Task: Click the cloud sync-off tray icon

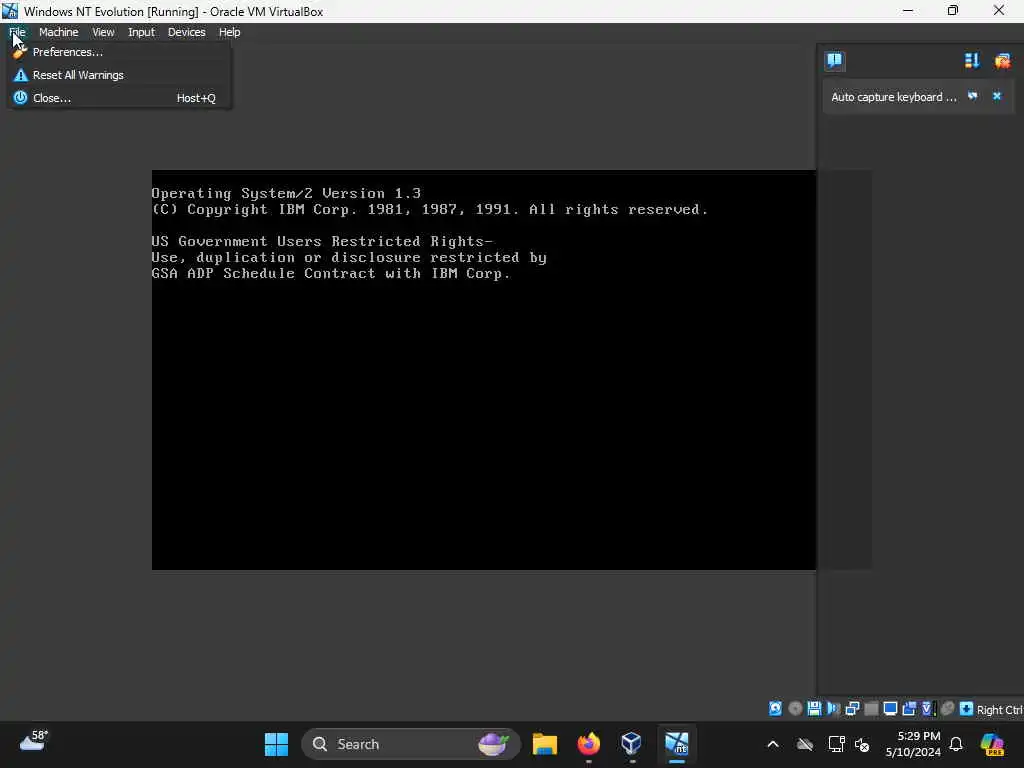Action: (x=805, y=744)
